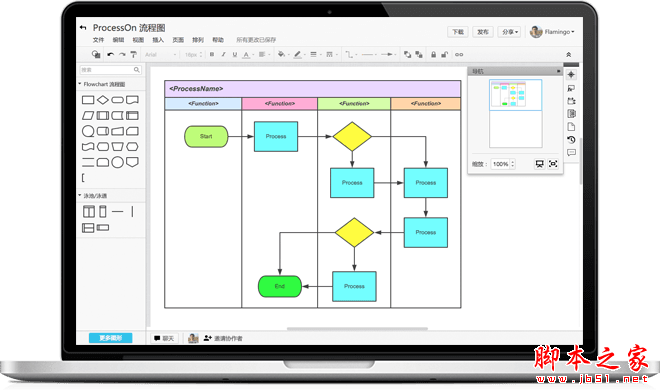Open the navigation compass panel icon
This screenshot has height=390, width=660.
[571, 75]
